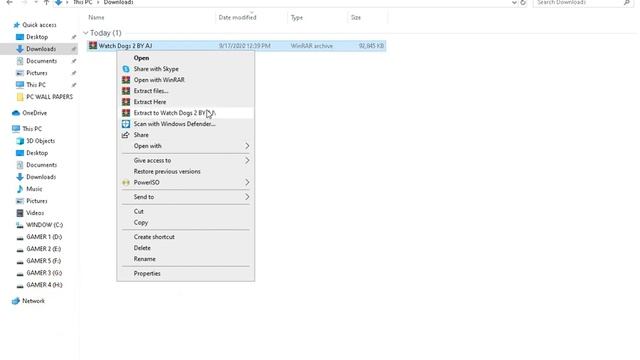The image size is (640, 360).
Task: Click the WinRAR icon beside Open with WinRAR
Action: [126, 80]
